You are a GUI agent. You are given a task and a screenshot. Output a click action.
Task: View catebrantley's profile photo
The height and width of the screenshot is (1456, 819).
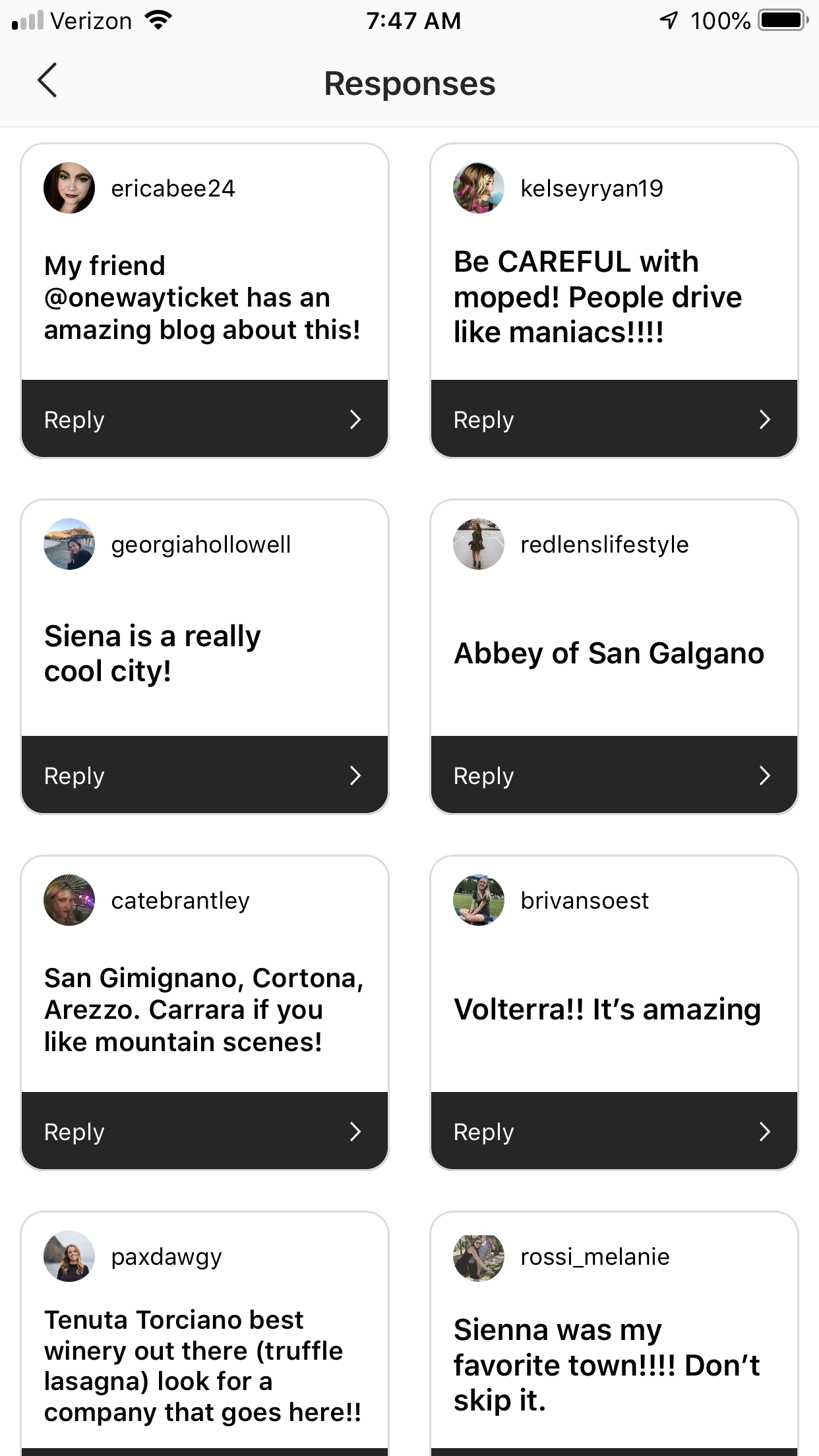69,900
